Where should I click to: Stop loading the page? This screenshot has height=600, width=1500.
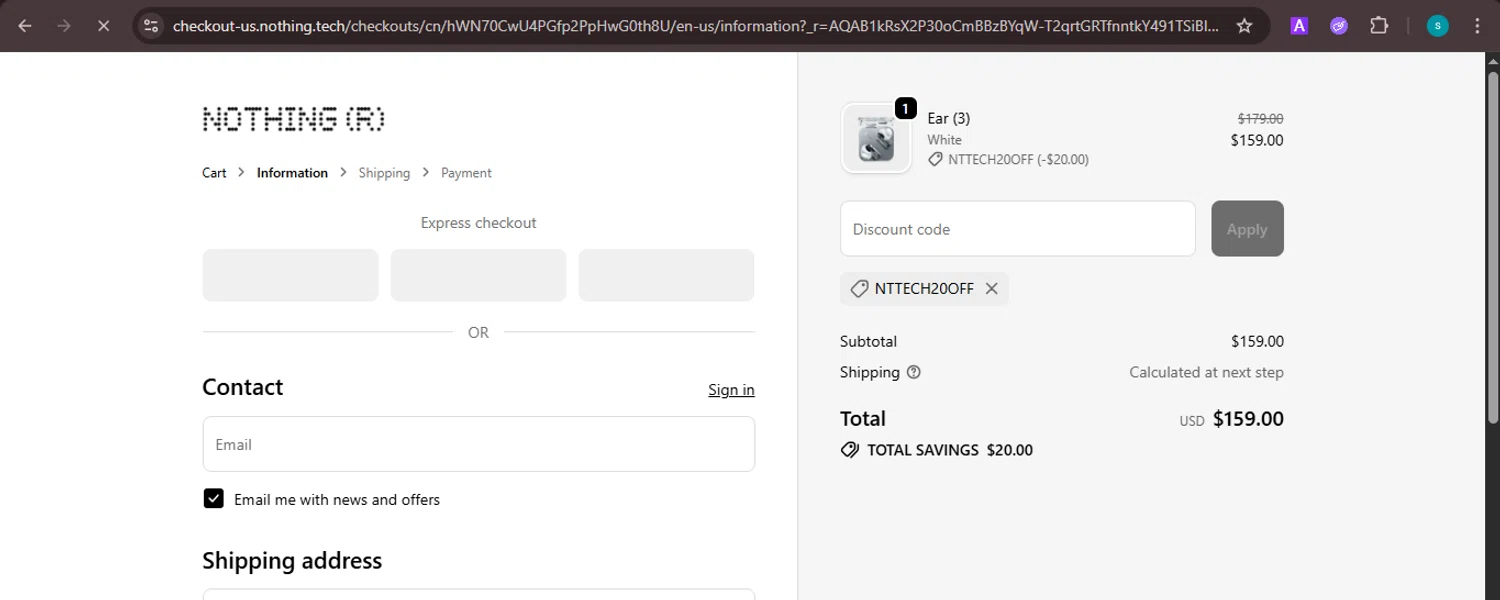(x=103, y=26)
